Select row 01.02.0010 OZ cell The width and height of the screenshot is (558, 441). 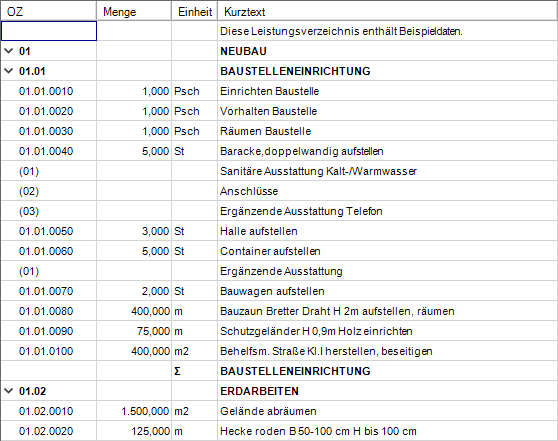tap(49, 411)
